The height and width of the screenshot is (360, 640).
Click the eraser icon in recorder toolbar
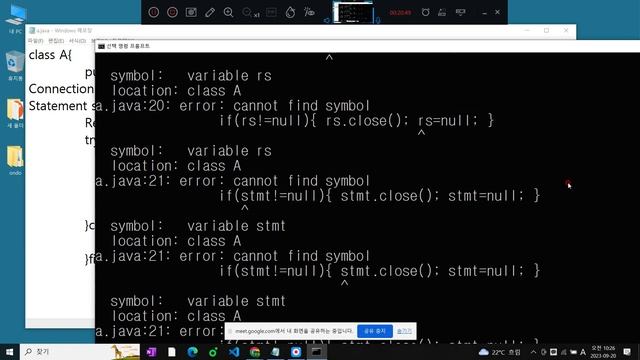click(x=442, y=13)
